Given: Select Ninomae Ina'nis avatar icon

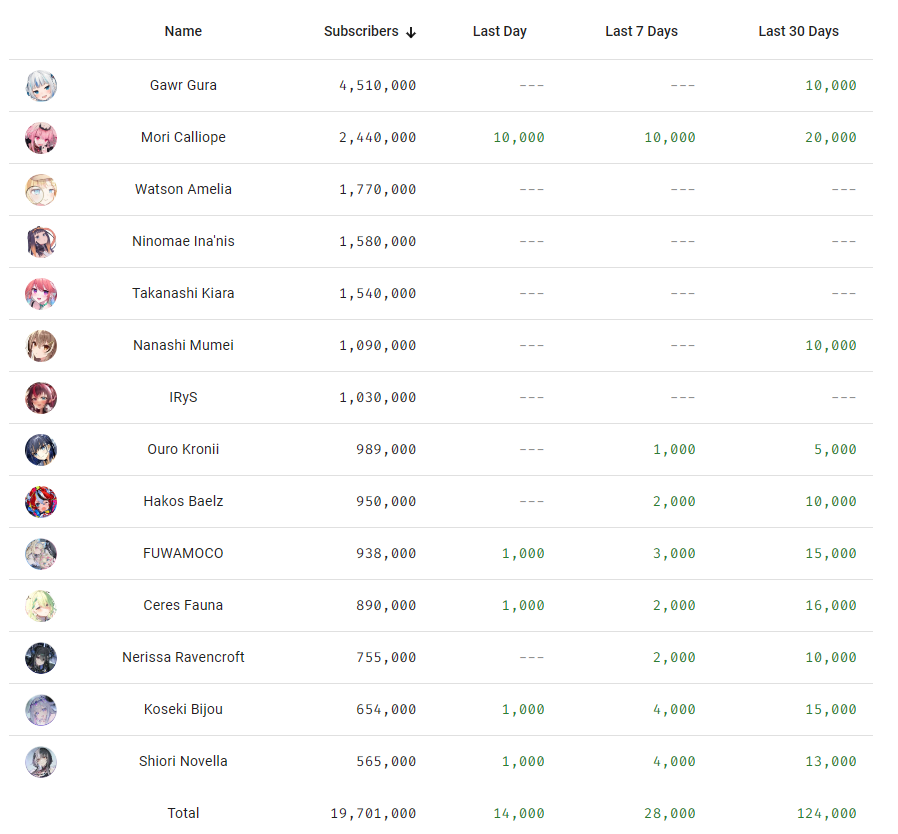Looking at the screenshot, I should 41,242.
